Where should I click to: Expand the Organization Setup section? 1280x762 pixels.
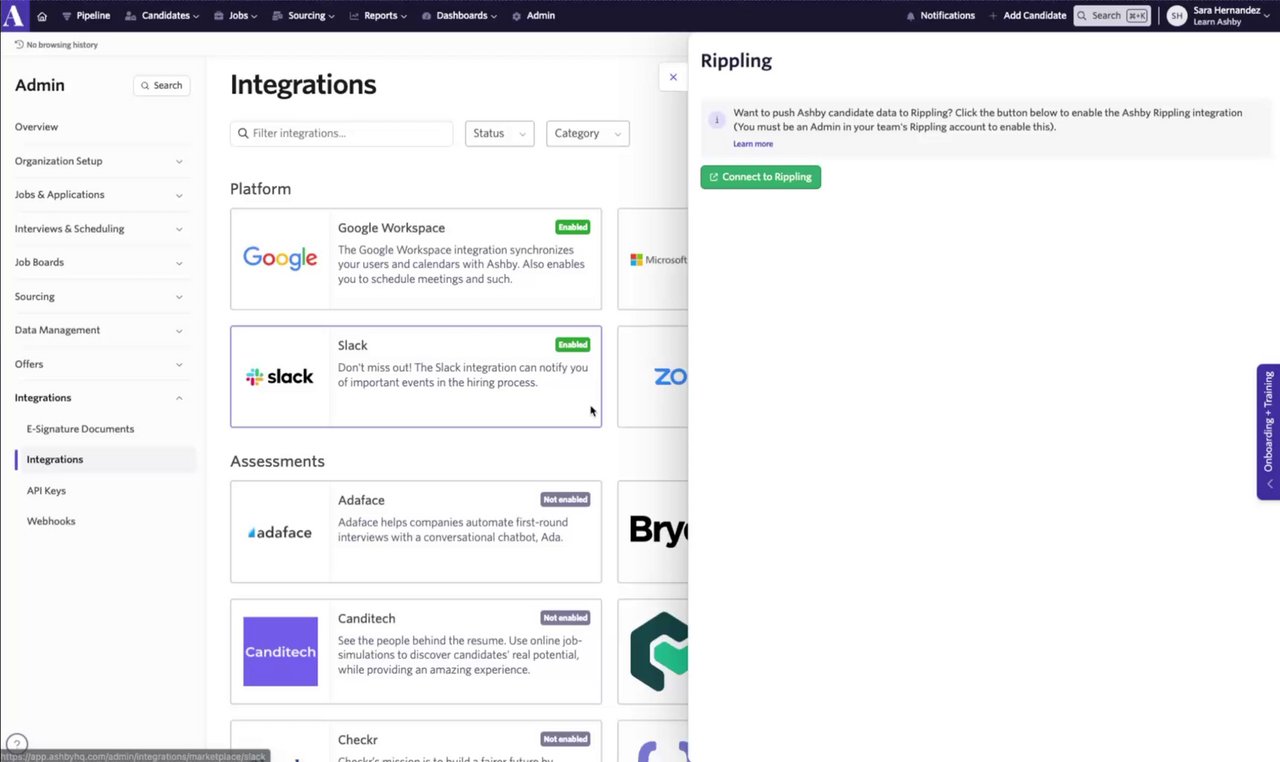(x=99, y=161)
